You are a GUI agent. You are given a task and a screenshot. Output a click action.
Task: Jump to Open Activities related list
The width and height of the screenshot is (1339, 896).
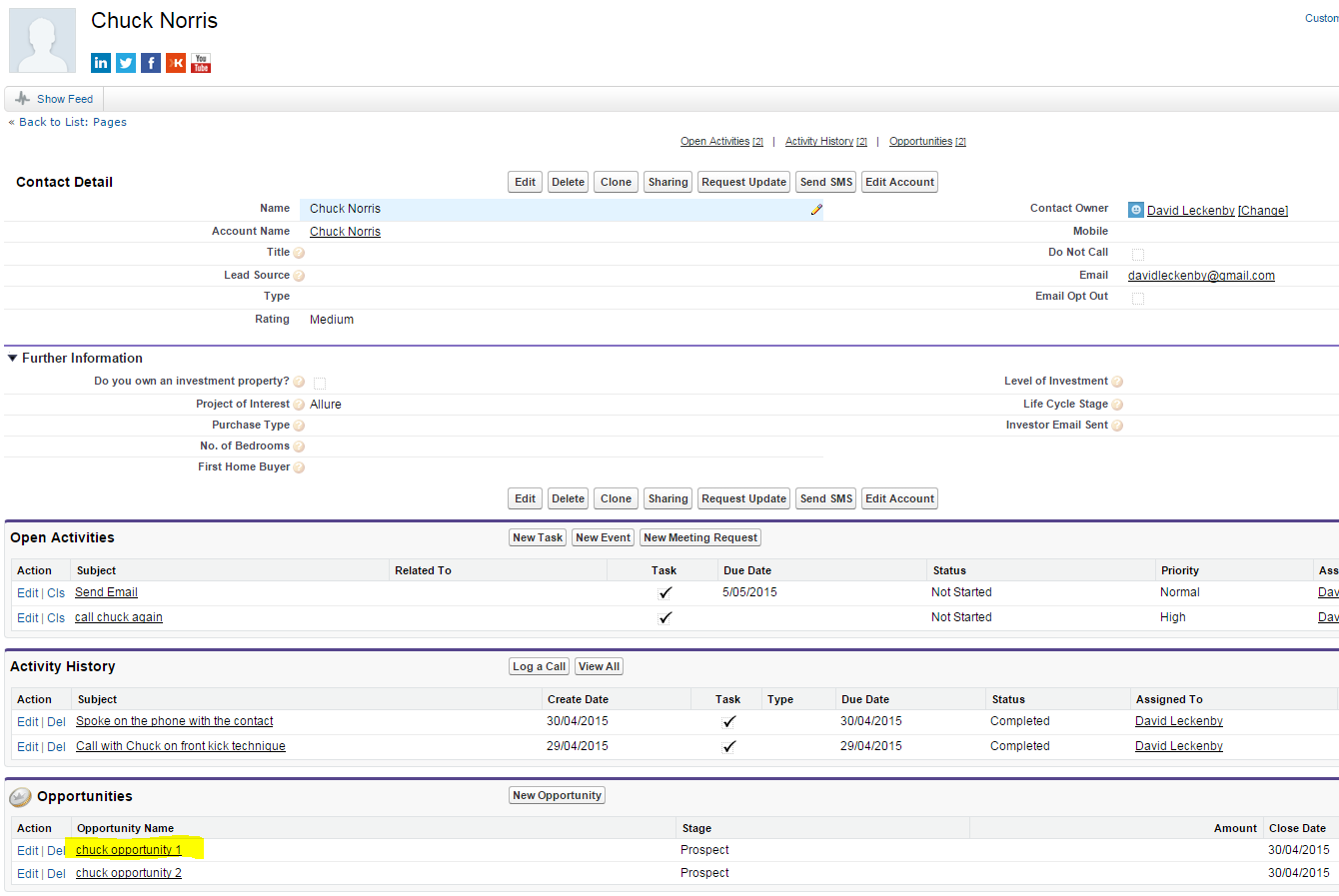(714, 142)
